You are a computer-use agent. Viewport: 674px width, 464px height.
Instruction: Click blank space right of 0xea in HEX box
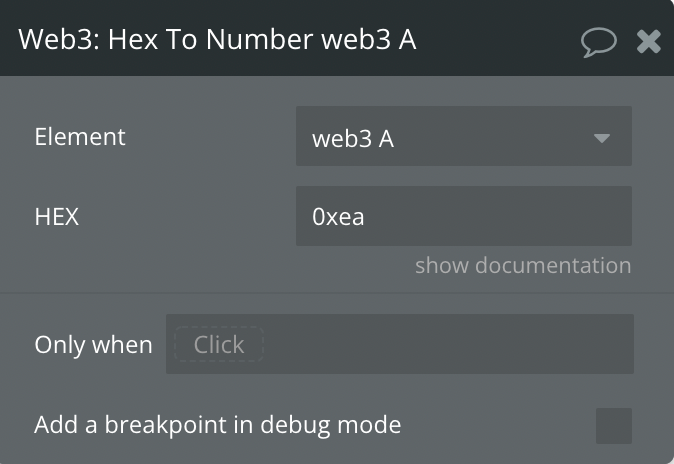tap(499, 216)
